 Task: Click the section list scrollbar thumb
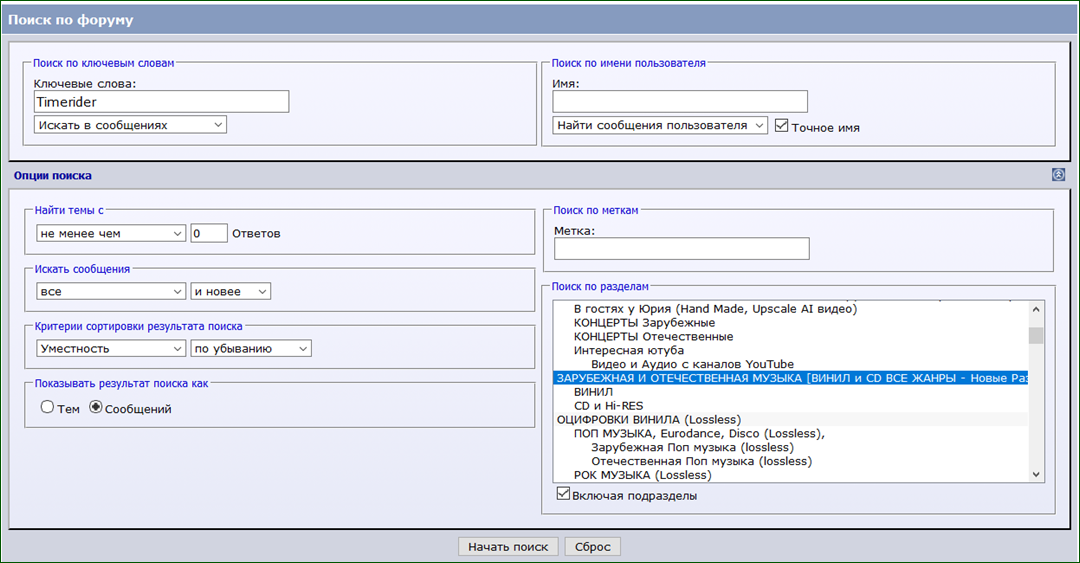[x=1036, y=336]
